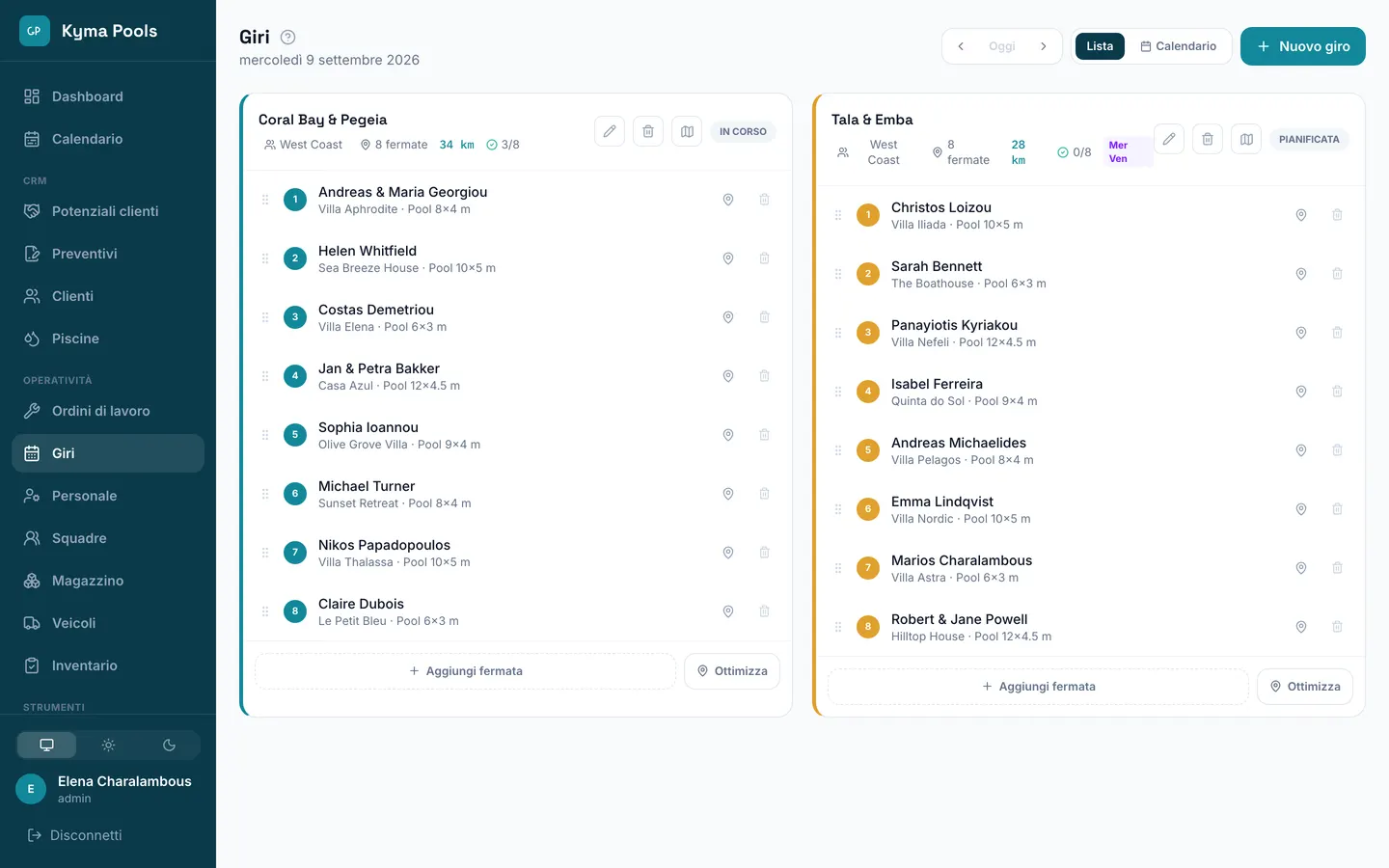This screenshot has width=1389, height=868.
Task: Edit the Coral Bay & Pegeia route
Action: pos(610,131)
